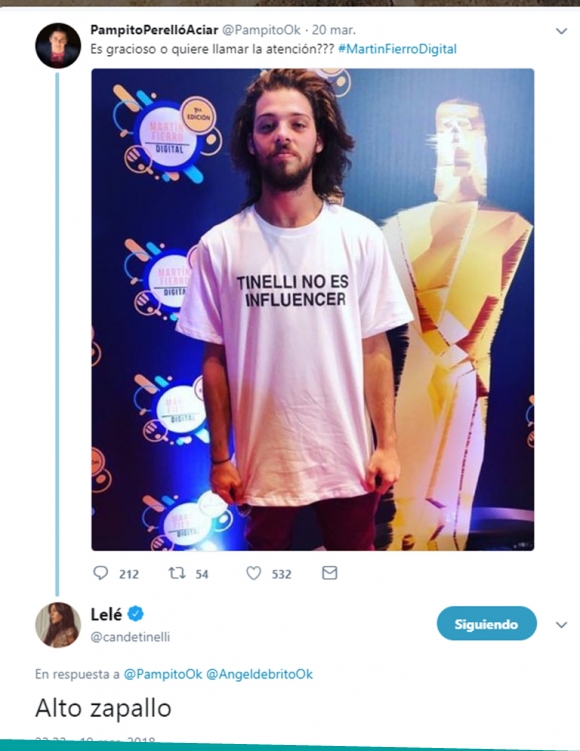Click the 20 mar. tweet date

click(334, 30)
